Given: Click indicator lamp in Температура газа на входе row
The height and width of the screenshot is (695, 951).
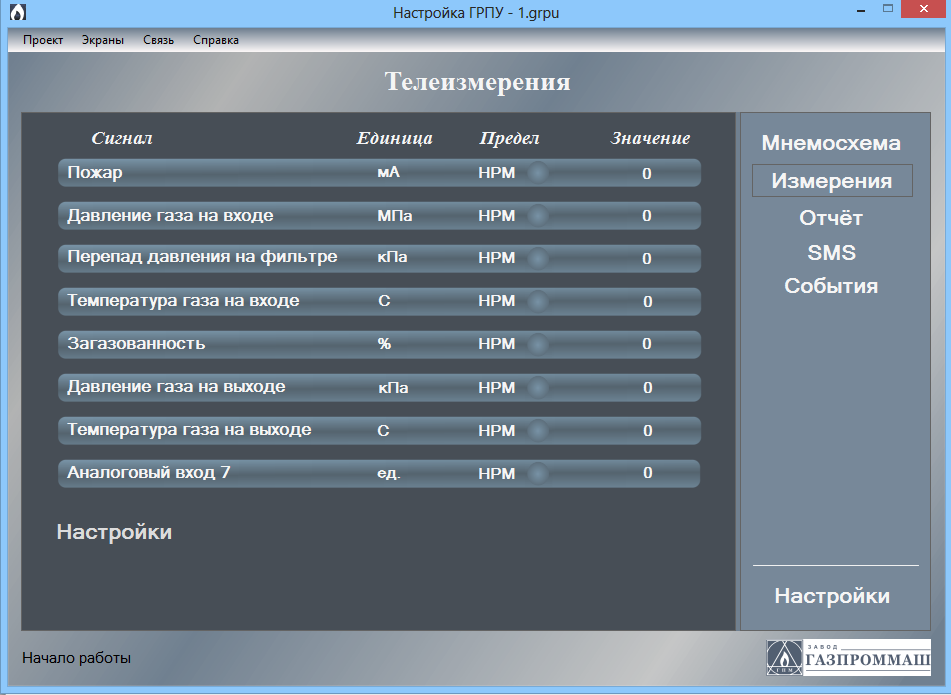Looking at the screenshot, I should click(537, 301).
